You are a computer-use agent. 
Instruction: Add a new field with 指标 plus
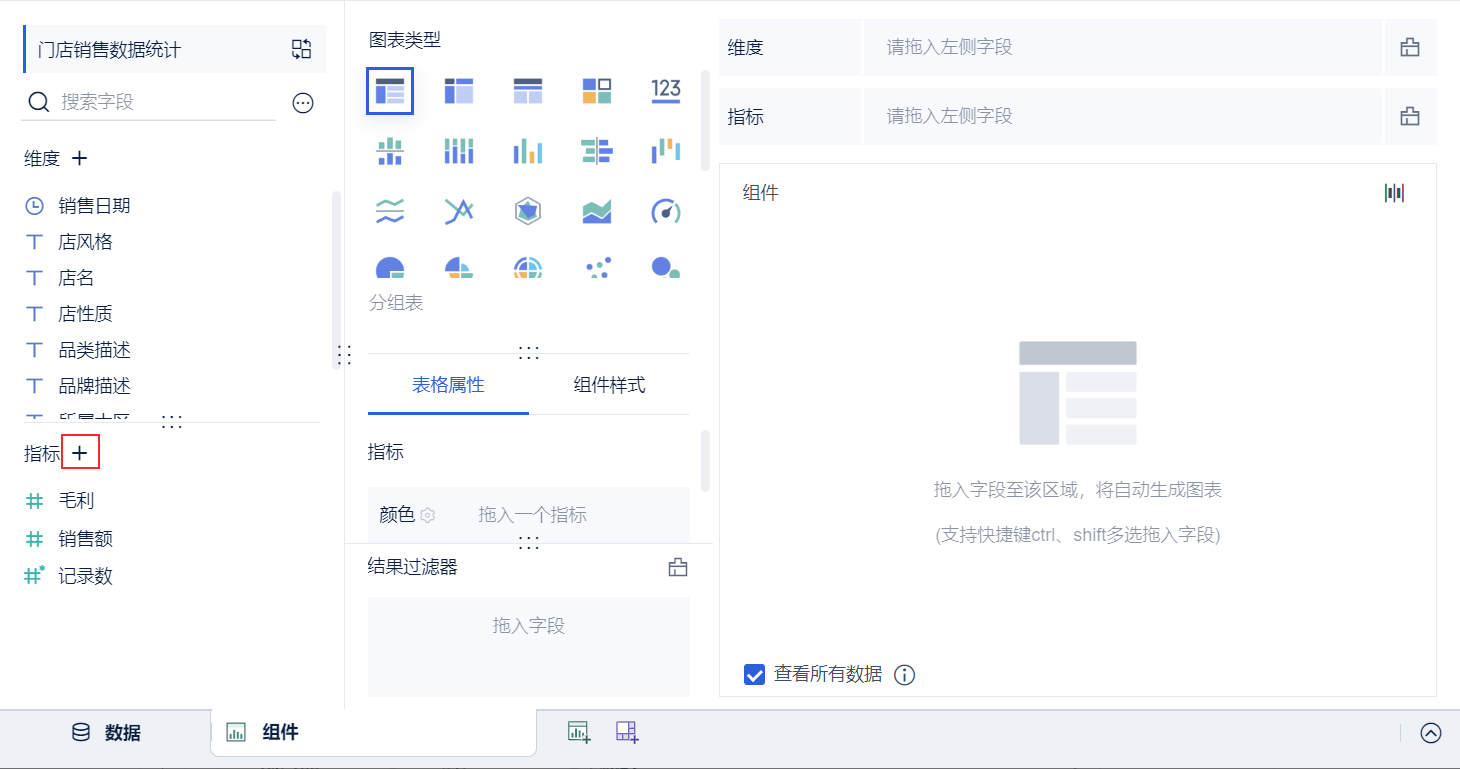[x=80, y=453]
